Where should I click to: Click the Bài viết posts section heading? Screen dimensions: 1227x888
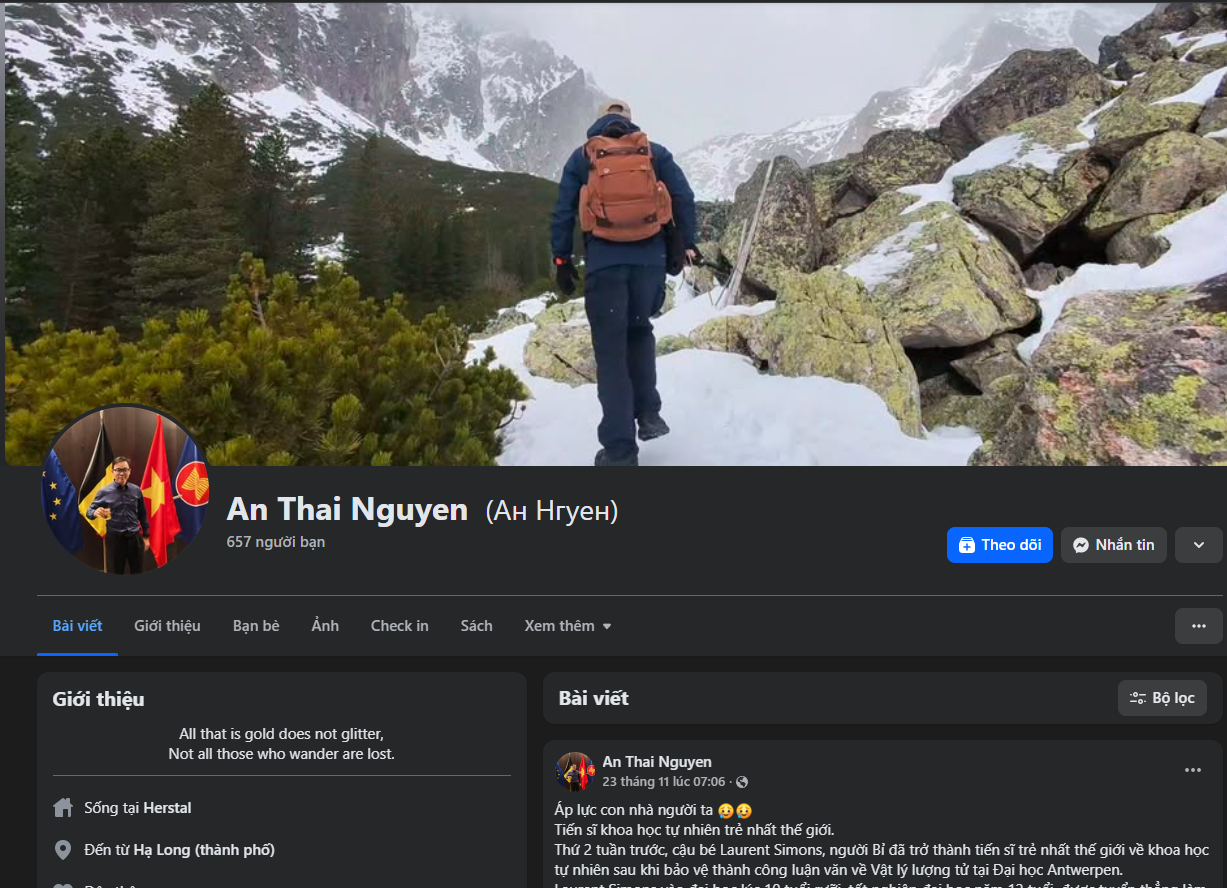pos(594,698)
